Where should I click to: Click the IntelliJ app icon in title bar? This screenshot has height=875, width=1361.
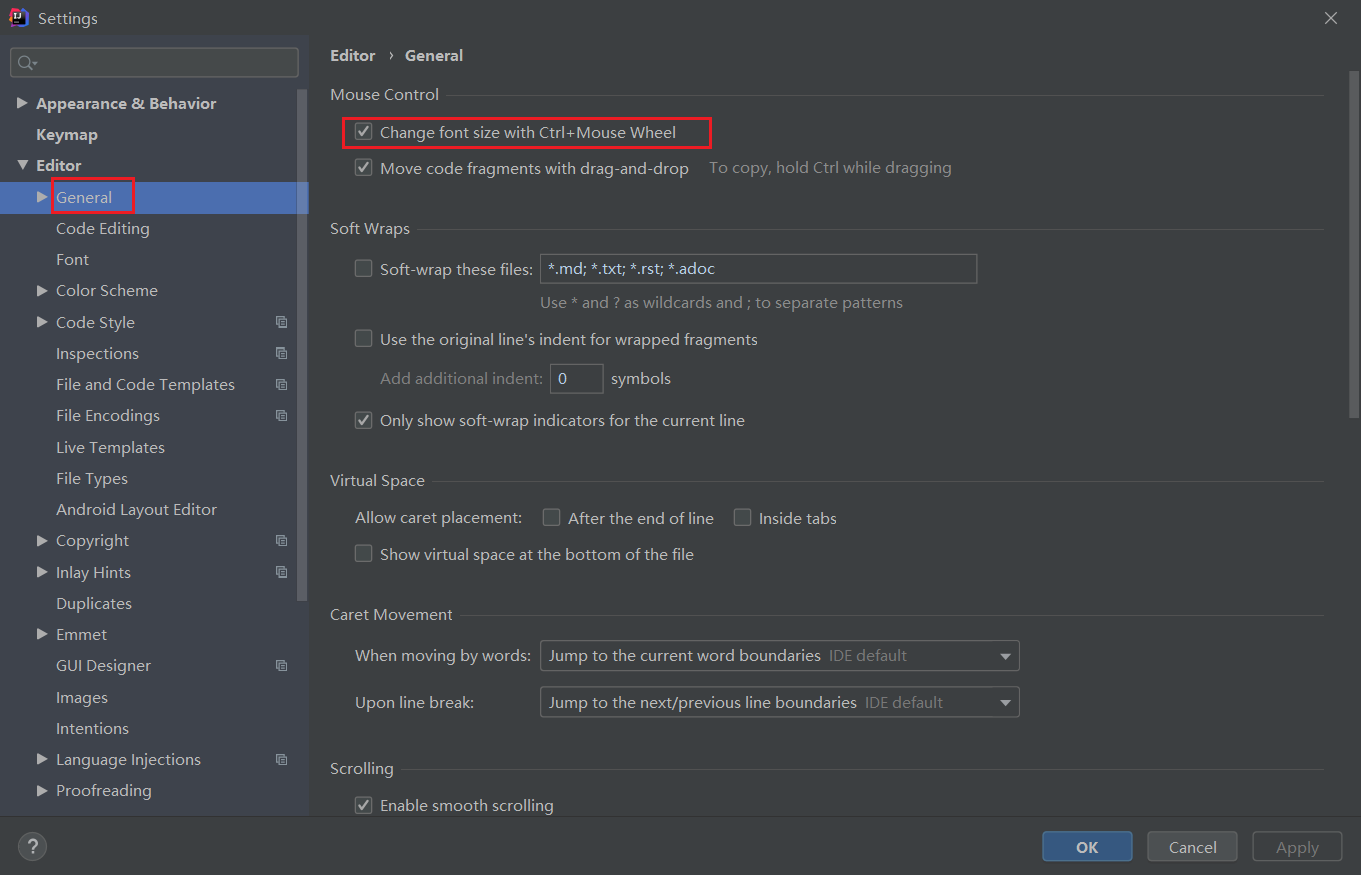(19, 17)
